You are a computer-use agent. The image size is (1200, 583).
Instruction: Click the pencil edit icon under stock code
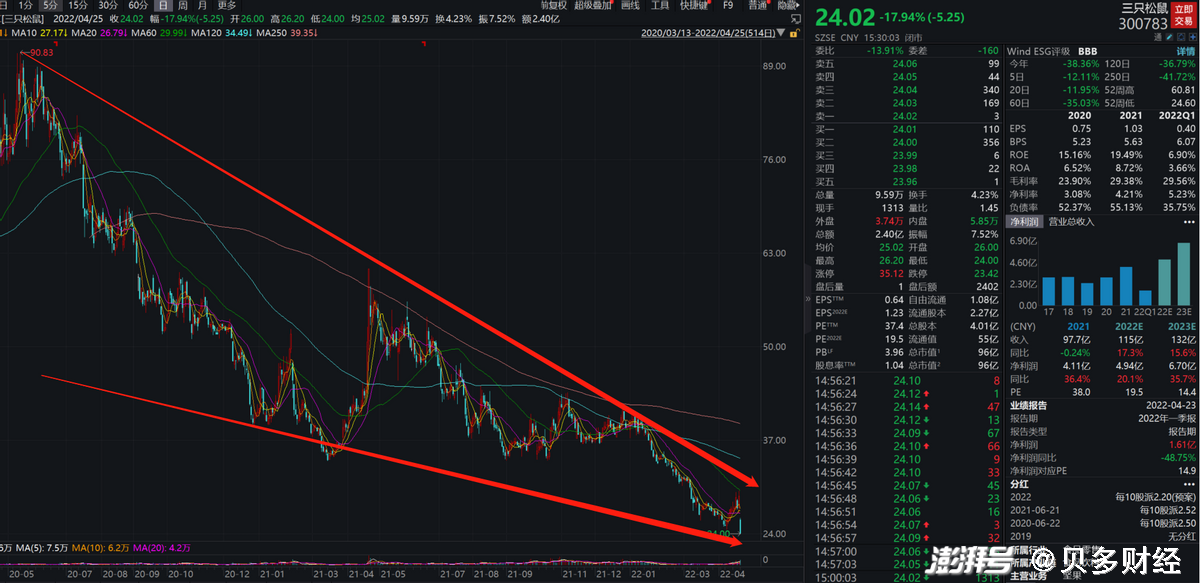tap(1169, 37)
